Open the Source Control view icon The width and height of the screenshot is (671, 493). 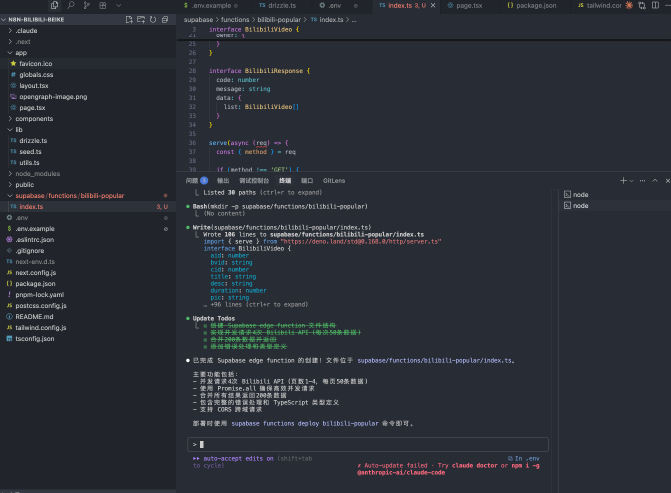coord(85,5)
